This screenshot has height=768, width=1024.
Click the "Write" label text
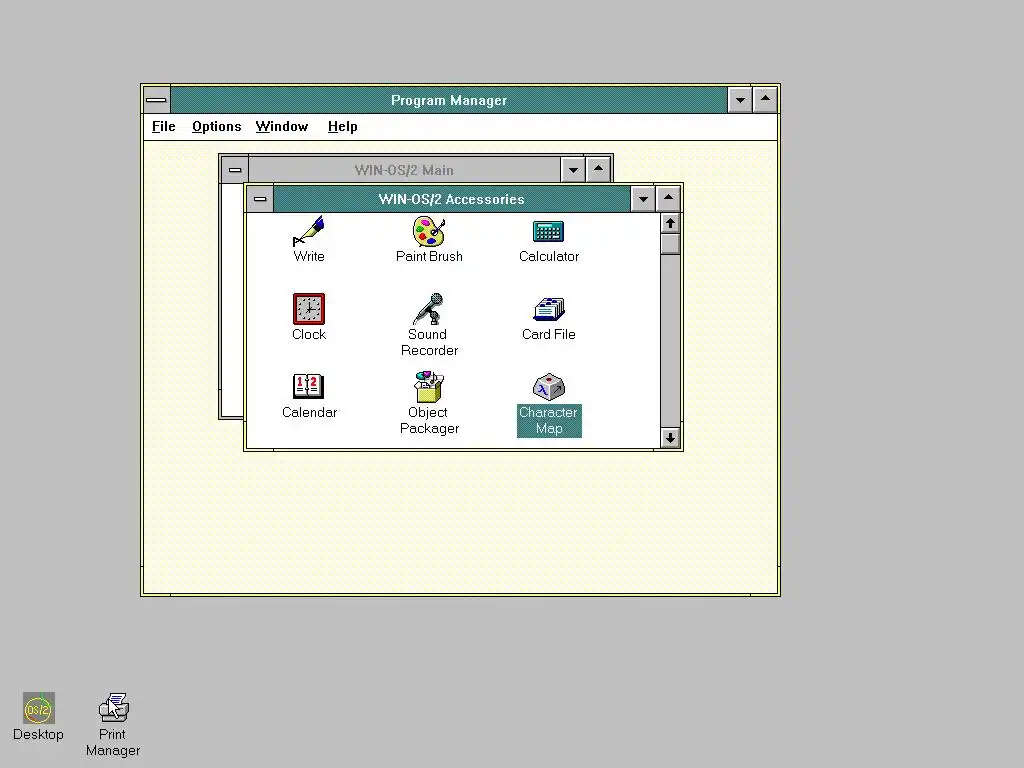click(309, 256)
